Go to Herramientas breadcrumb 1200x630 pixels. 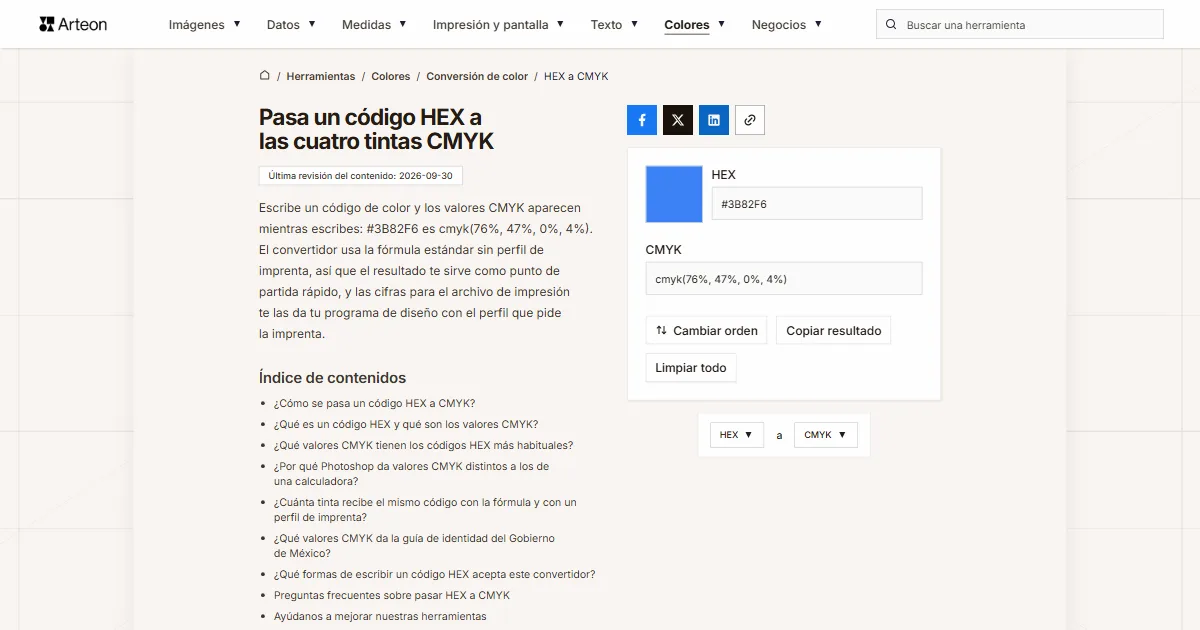pos(320,76)
